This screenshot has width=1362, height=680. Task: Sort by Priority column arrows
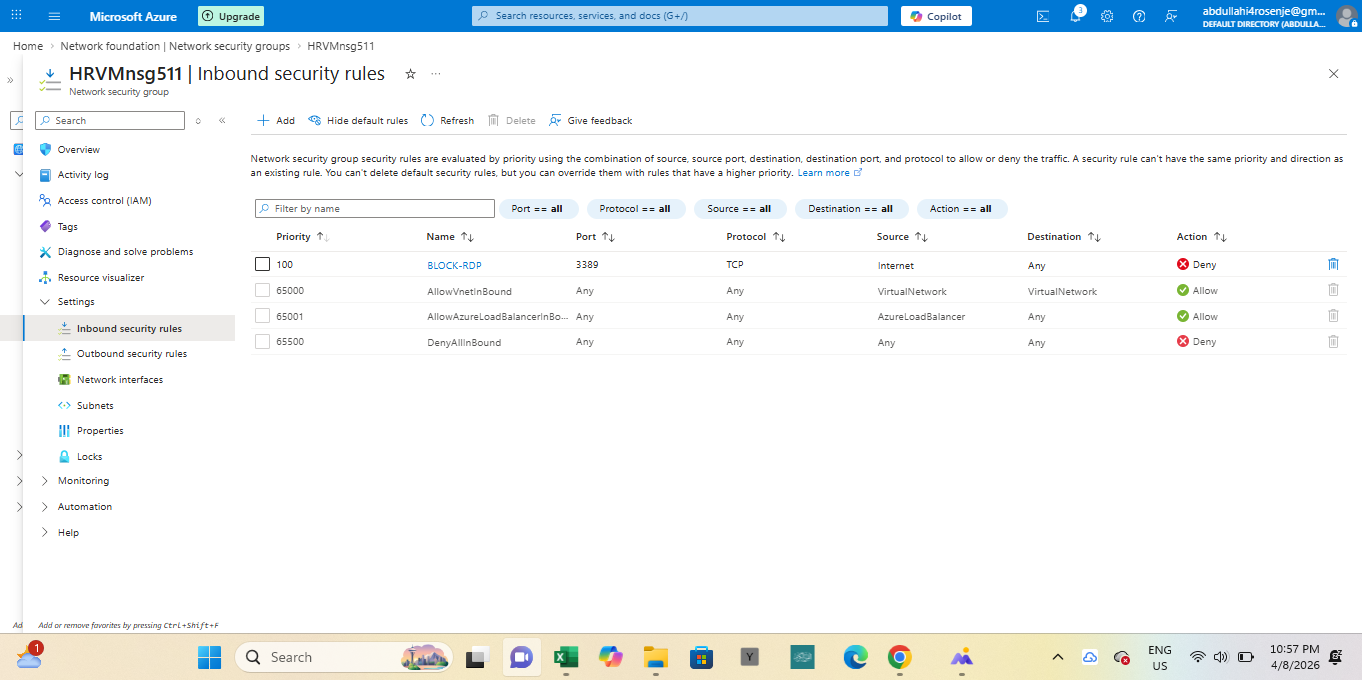(322, 237)
